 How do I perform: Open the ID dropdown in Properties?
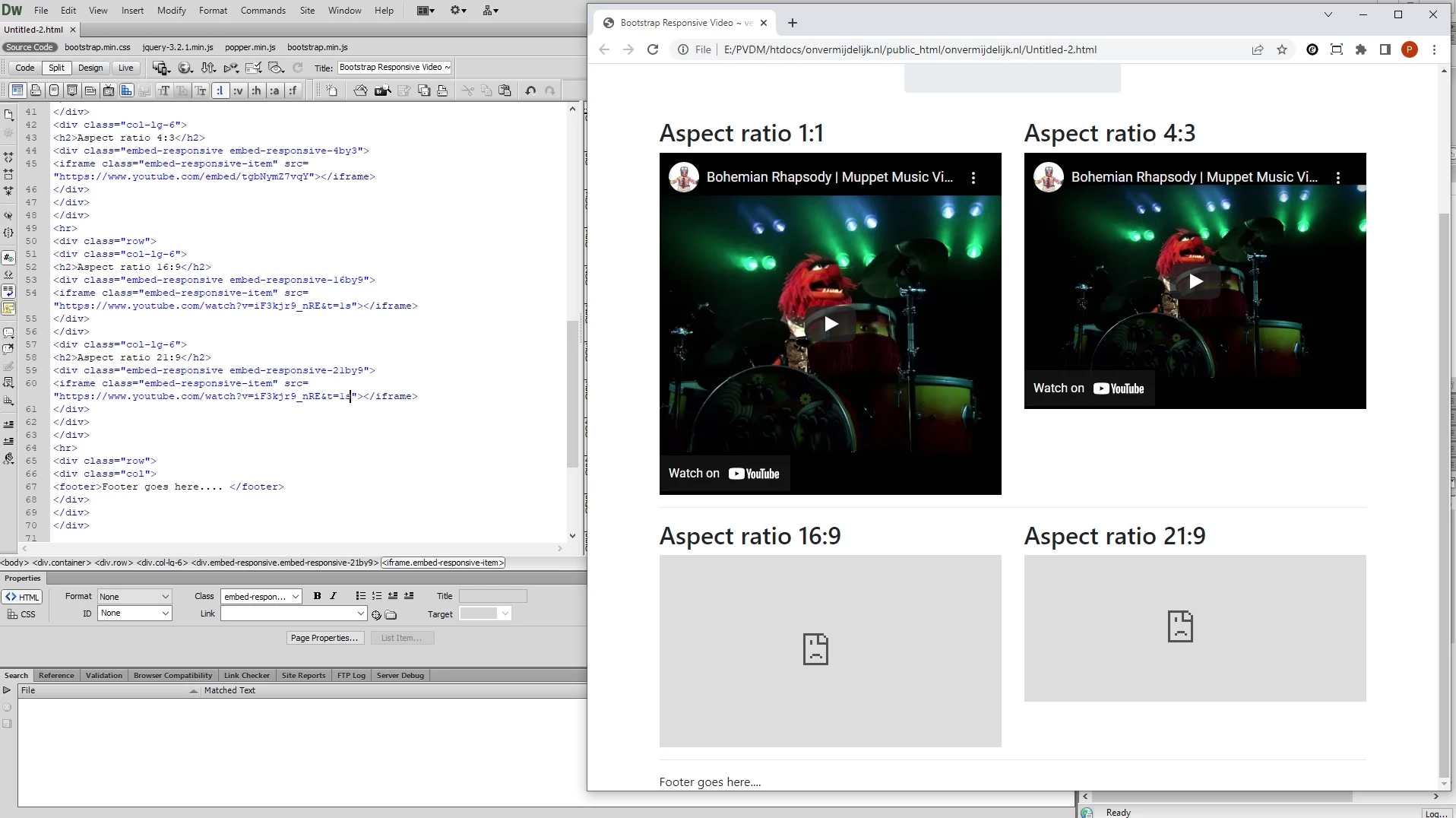tap(135, 613)
